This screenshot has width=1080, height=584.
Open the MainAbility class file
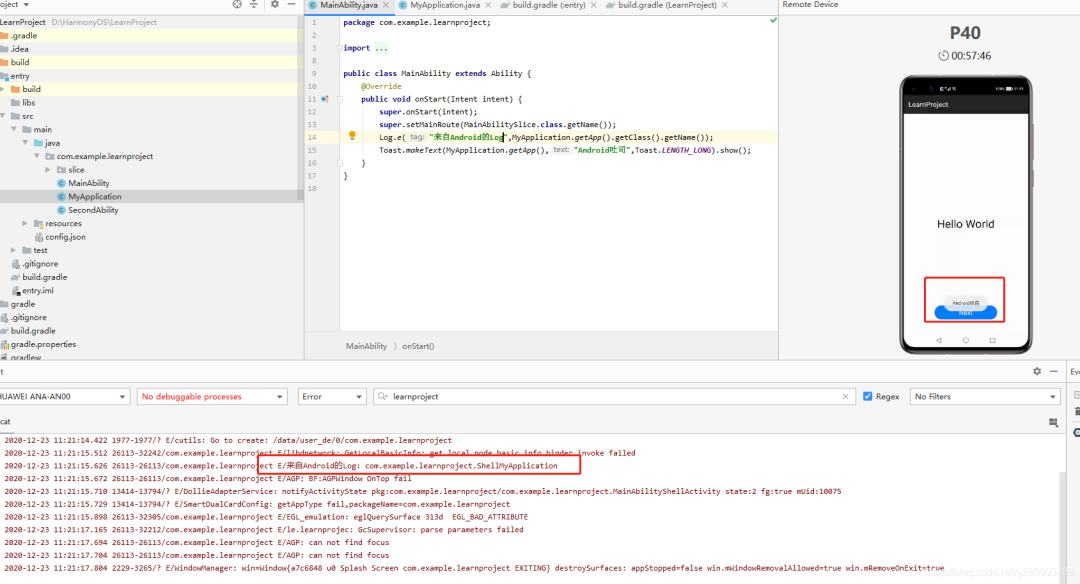[88, 183]
